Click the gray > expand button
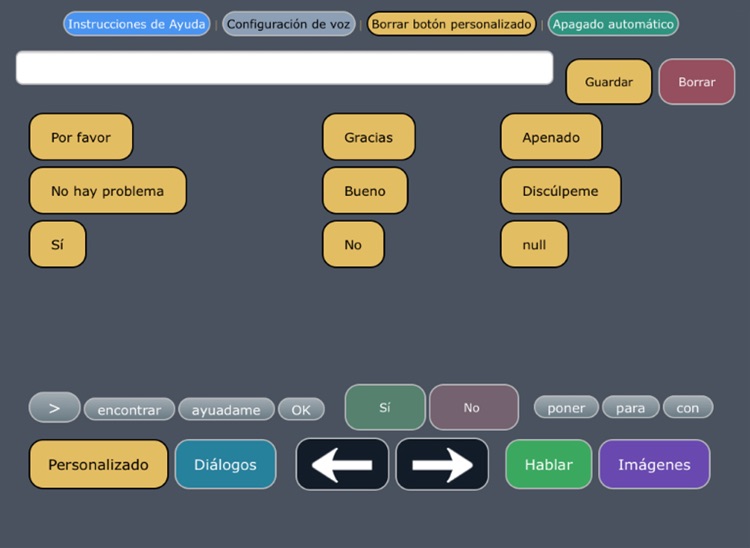The height and width of the screenshot is (548, 750). (55, 407)
